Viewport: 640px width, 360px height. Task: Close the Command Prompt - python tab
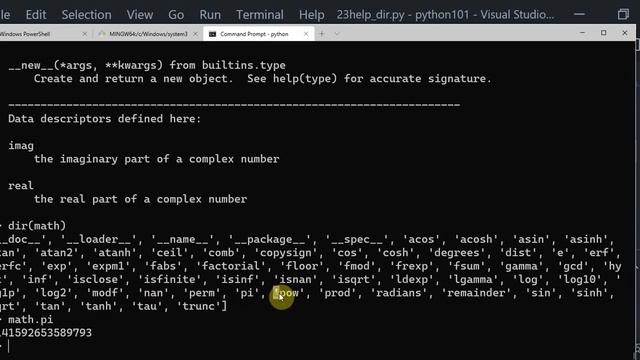[x=306, y=34]
